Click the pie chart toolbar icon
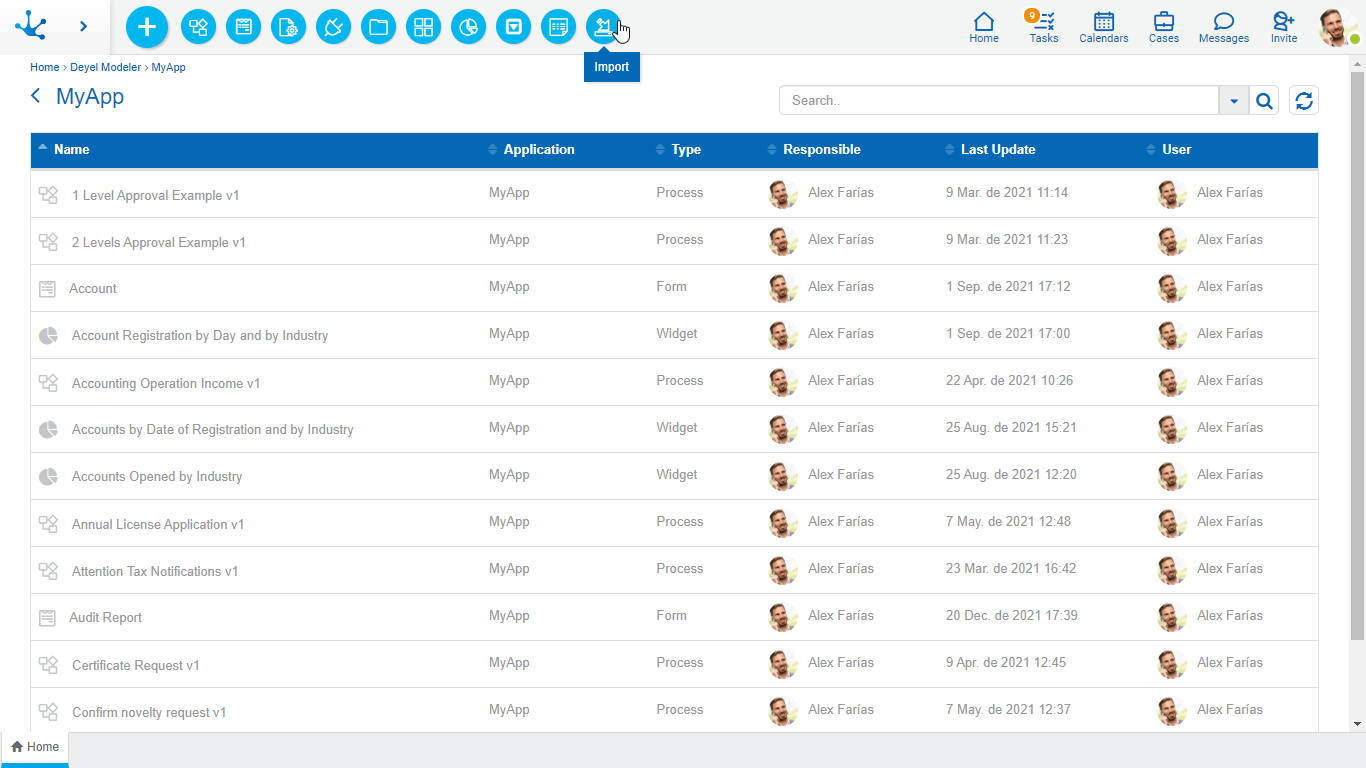 pos(468,27)
